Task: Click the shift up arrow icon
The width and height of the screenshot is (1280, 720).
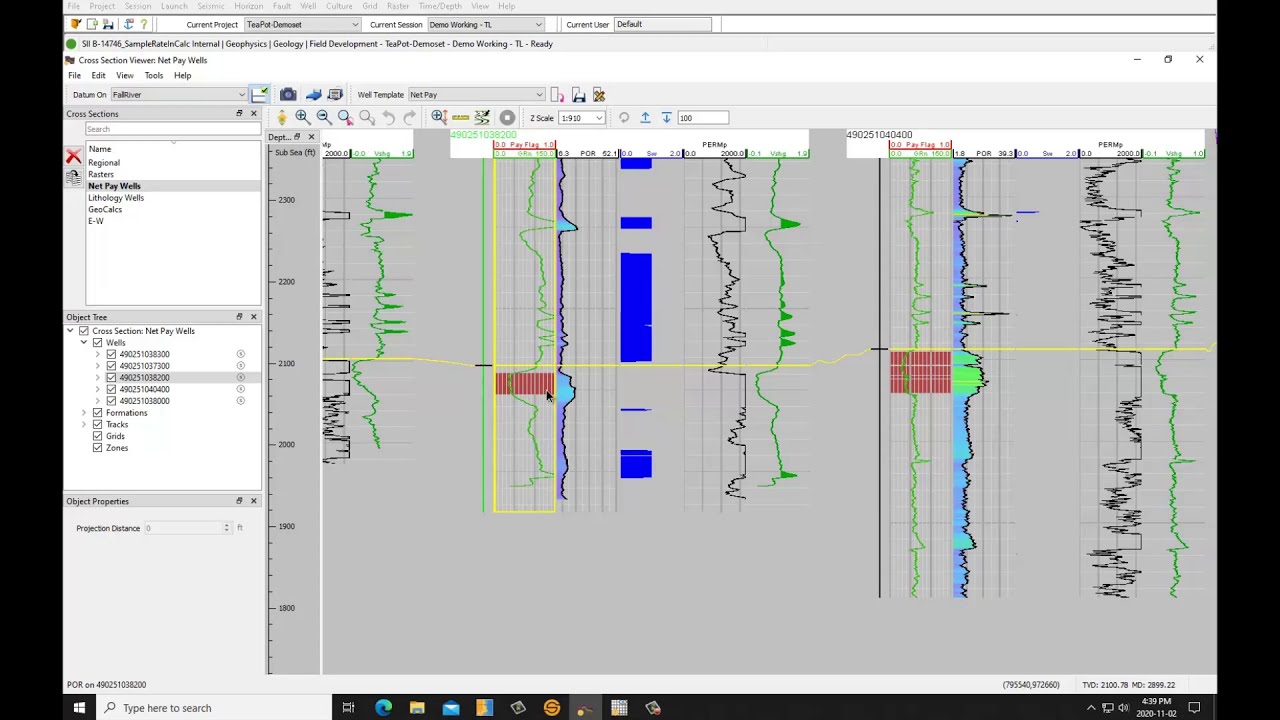Action: tap(645, 118)
